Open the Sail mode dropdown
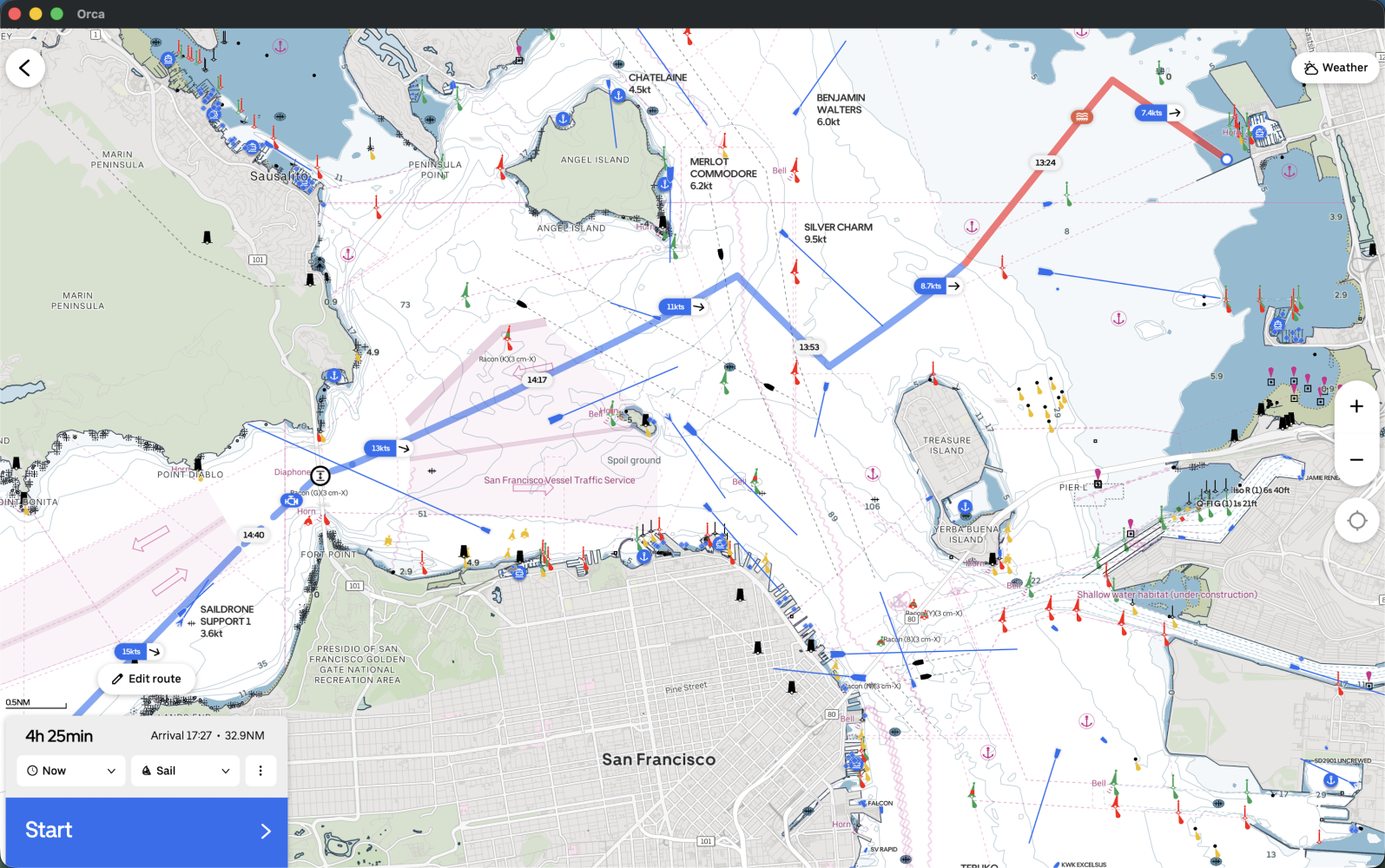 click(186, 771)
